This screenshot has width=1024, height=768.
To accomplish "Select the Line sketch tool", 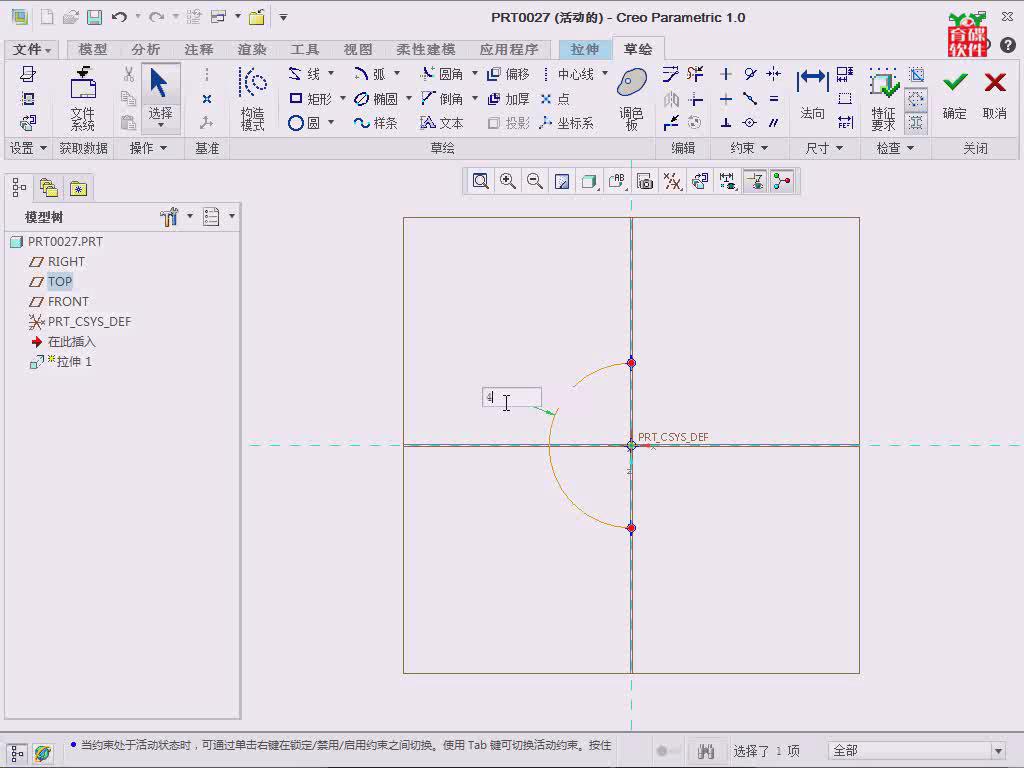I will click(304, 74).
